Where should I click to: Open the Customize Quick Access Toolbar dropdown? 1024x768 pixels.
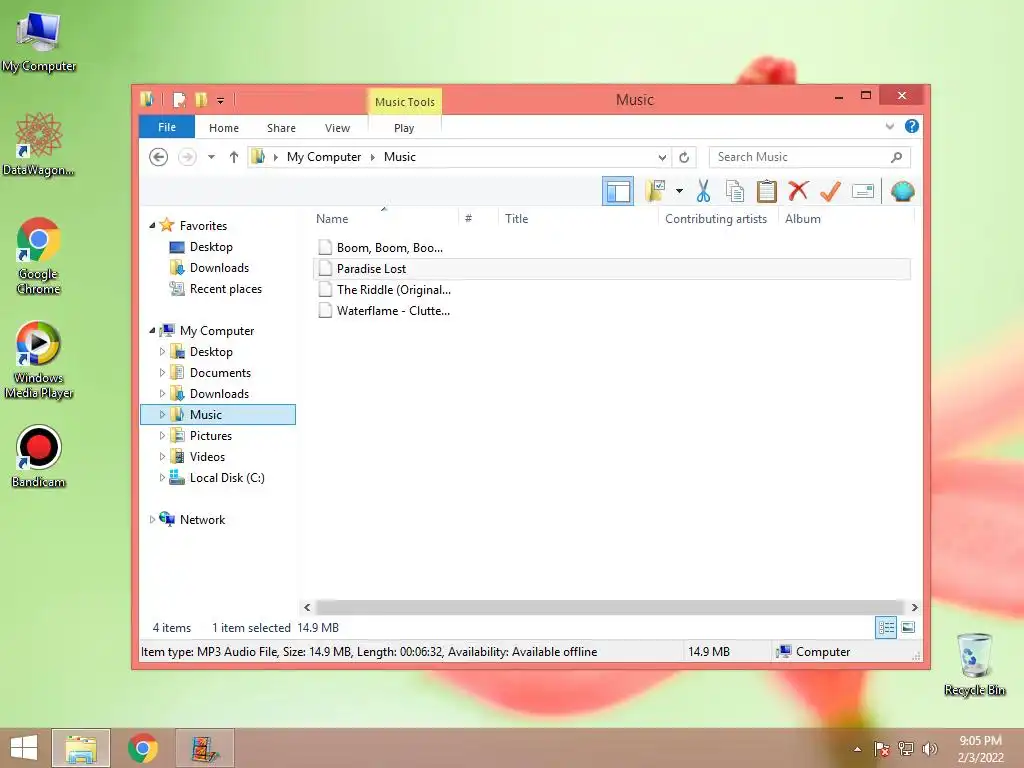[221, 101]
